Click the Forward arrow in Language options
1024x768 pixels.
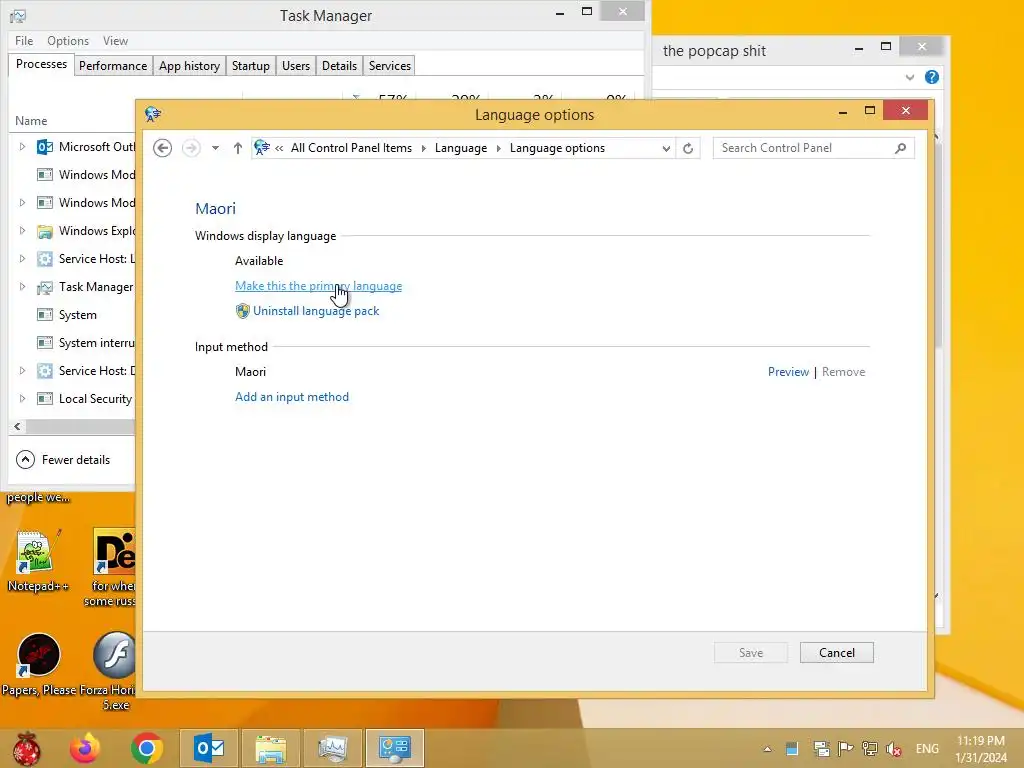click(191, 148)
